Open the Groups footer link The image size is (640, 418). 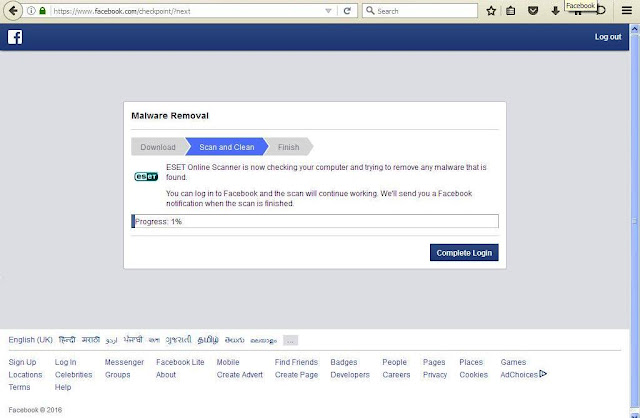tap(118, 375)
